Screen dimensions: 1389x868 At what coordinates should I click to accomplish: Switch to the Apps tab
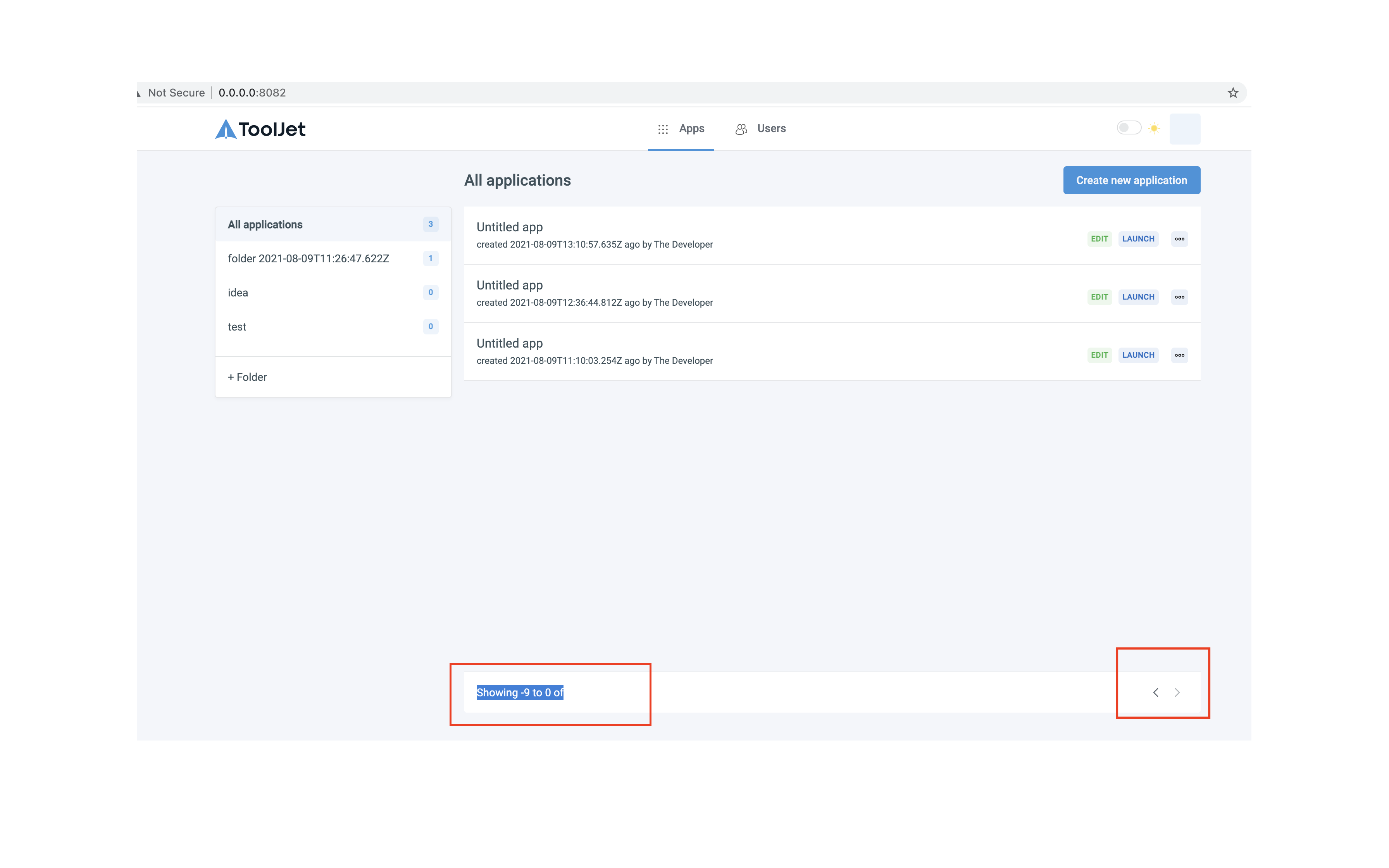[691, 129]
